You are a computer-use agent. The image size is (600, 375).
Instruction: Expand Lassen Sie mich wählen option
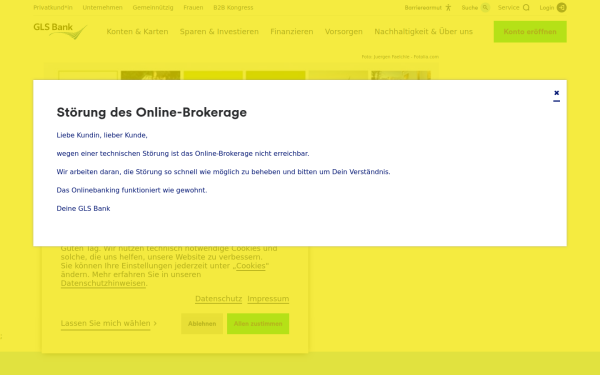(x=109, y=323)
